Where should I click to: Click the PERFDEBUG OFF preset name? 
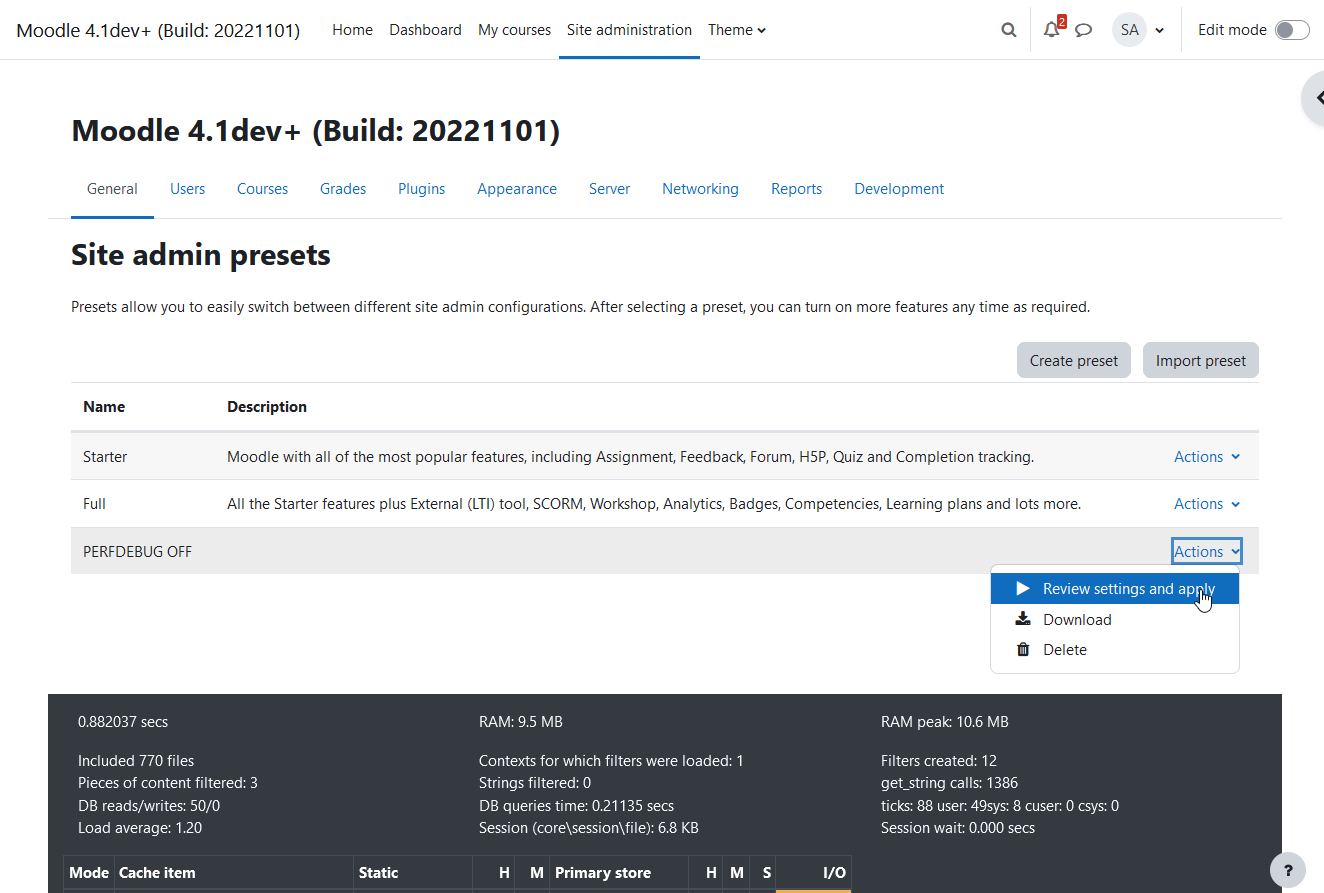[x=137, y=551]
